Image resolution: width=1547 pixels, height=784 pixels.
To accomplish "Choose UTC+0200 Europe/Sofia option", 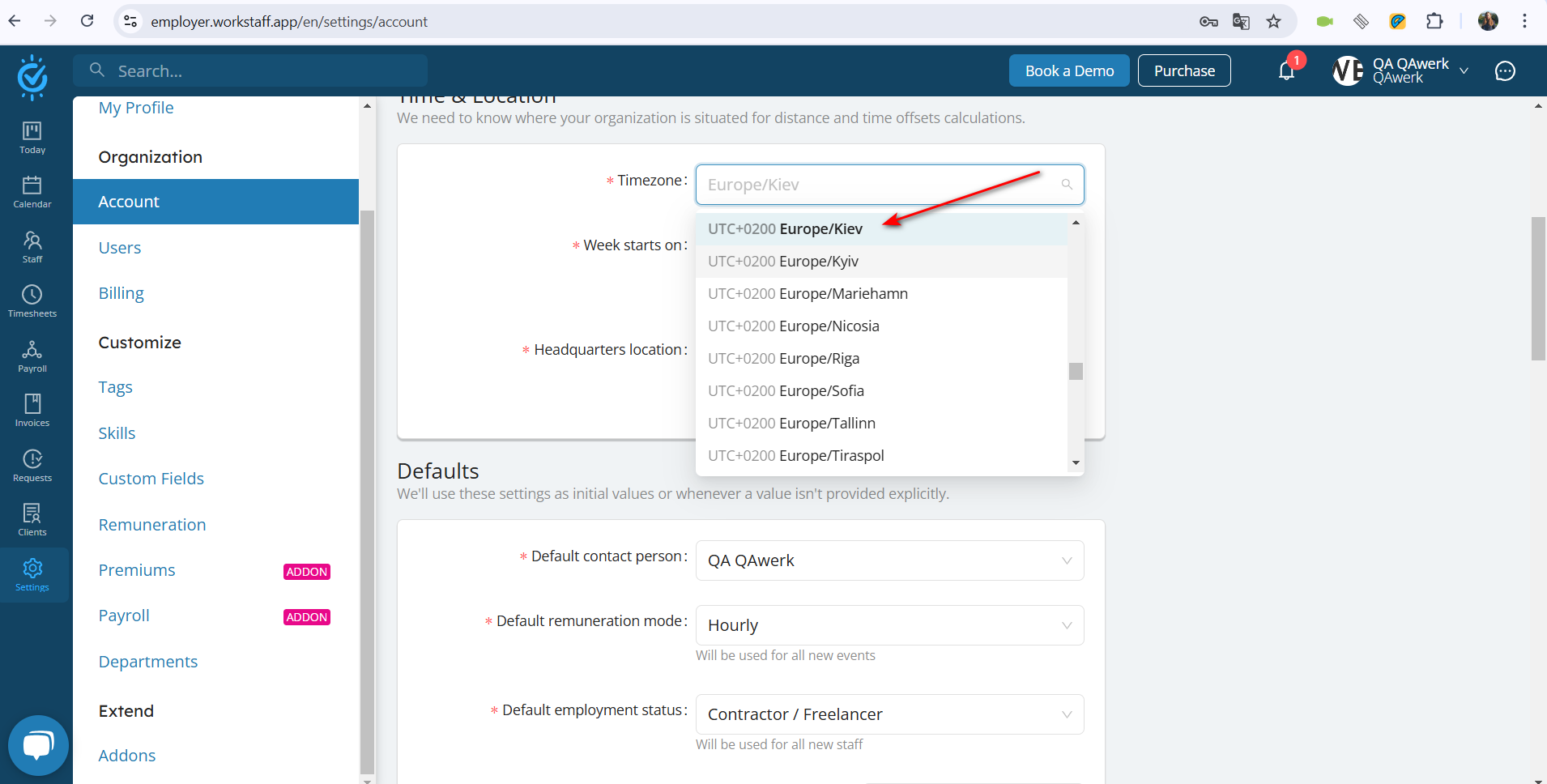I will click(881, 391).
